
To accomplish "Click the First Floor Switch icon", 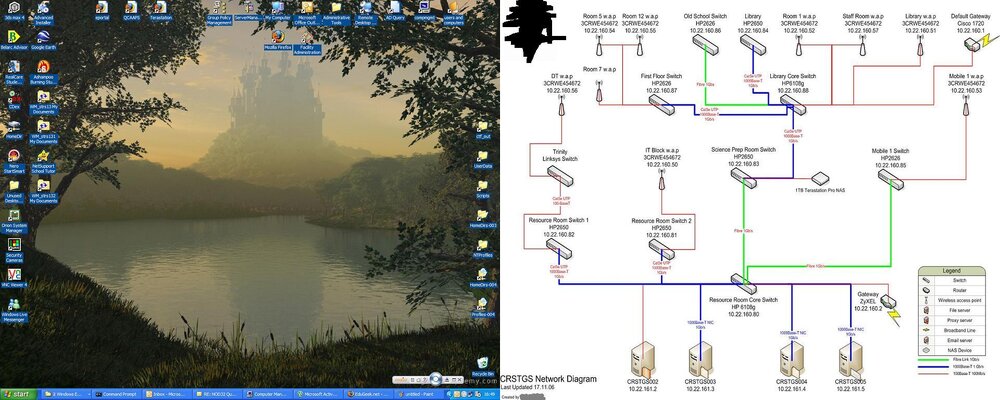I will (x=662, y=105).
